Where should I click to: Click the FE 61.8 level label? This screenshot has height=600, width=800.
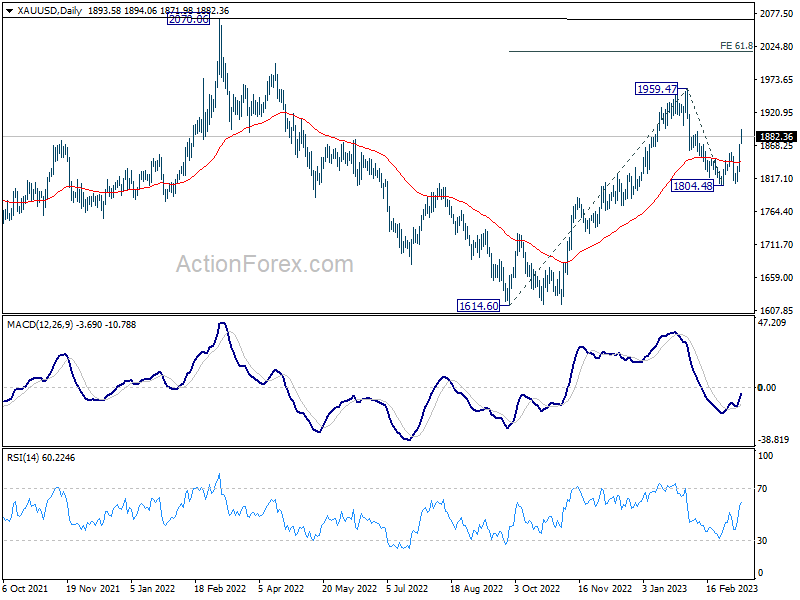[736, 46]
